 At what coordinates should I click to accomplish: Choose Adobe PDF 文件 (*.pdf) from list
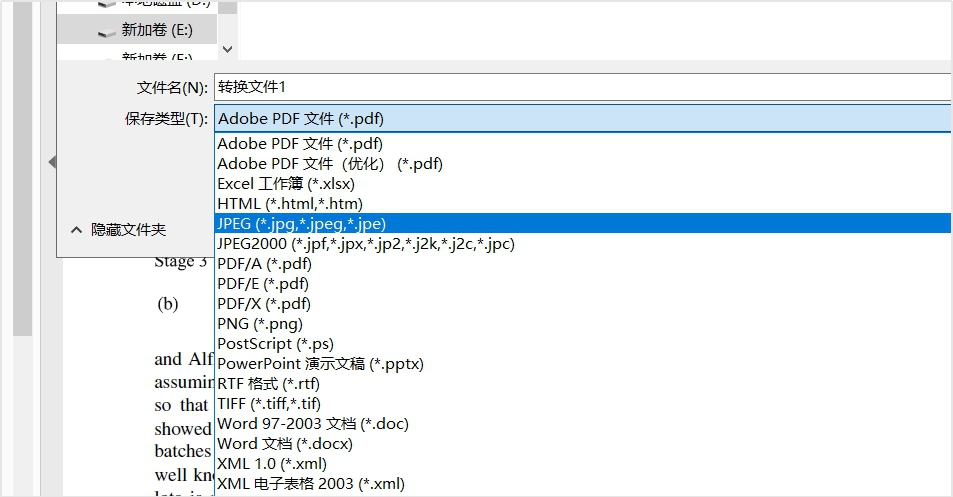[583, 143]
